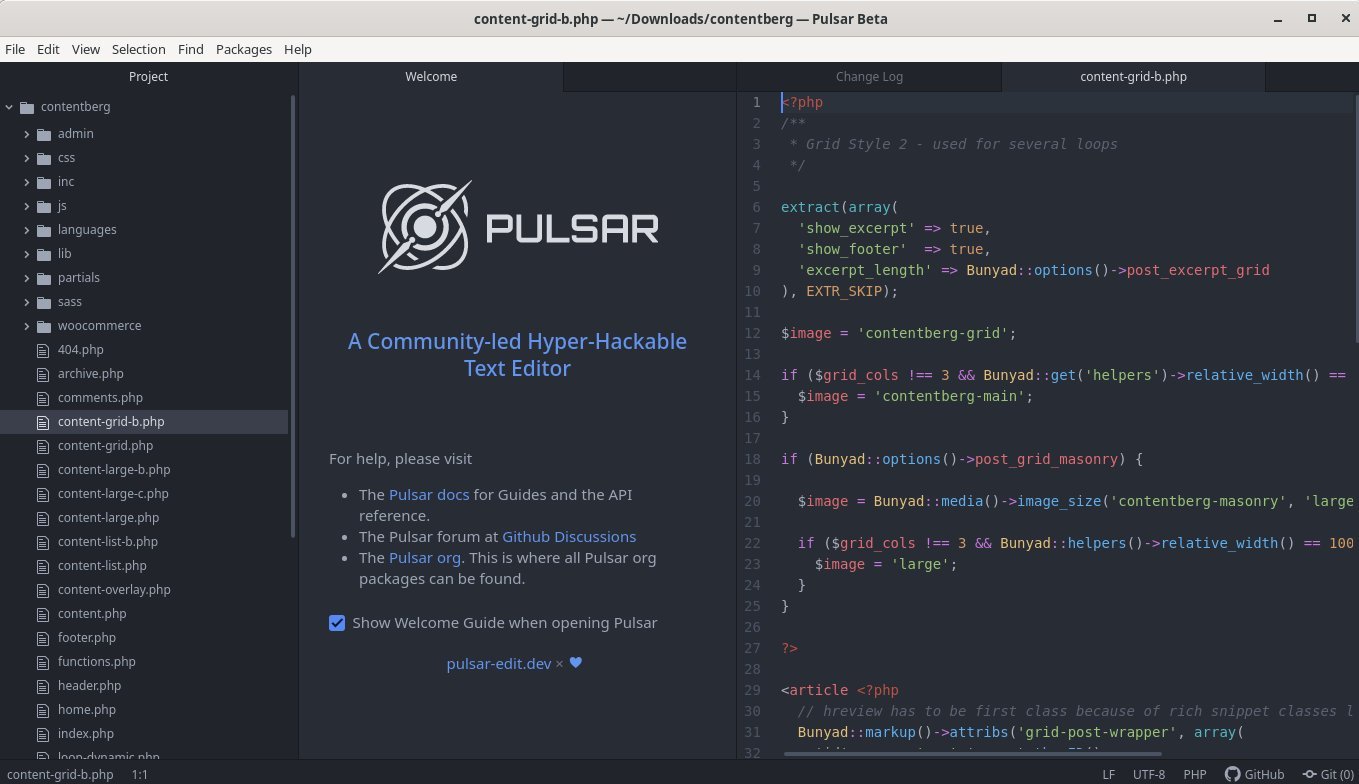
Task: Select content-overlay.php in the tree
Action: 114,590
